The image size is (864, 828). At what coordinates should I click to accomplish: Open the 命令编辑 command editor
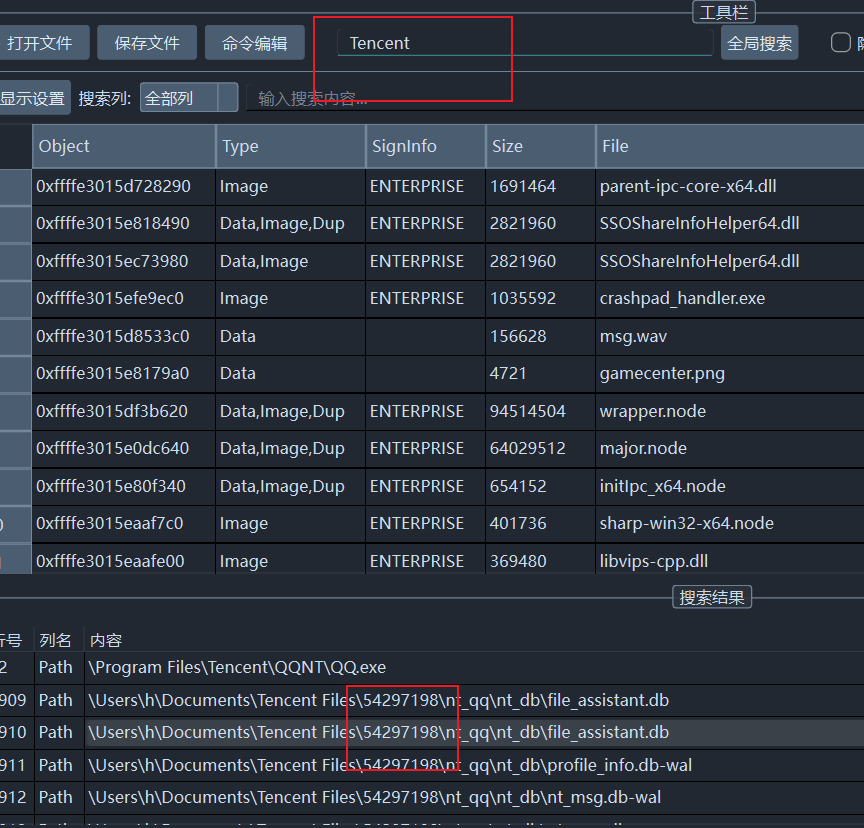254,42
